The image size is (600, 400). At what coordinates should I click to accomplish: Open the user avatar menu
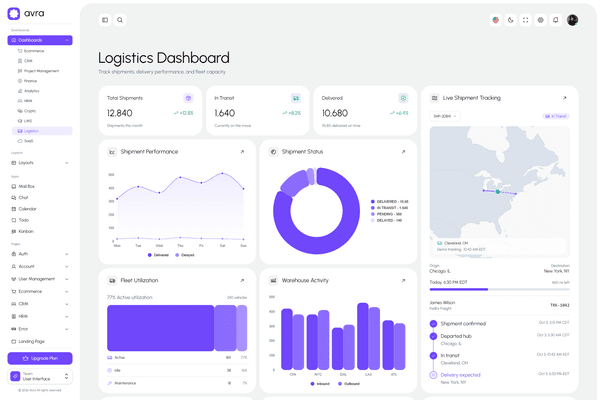pos(572,20)
